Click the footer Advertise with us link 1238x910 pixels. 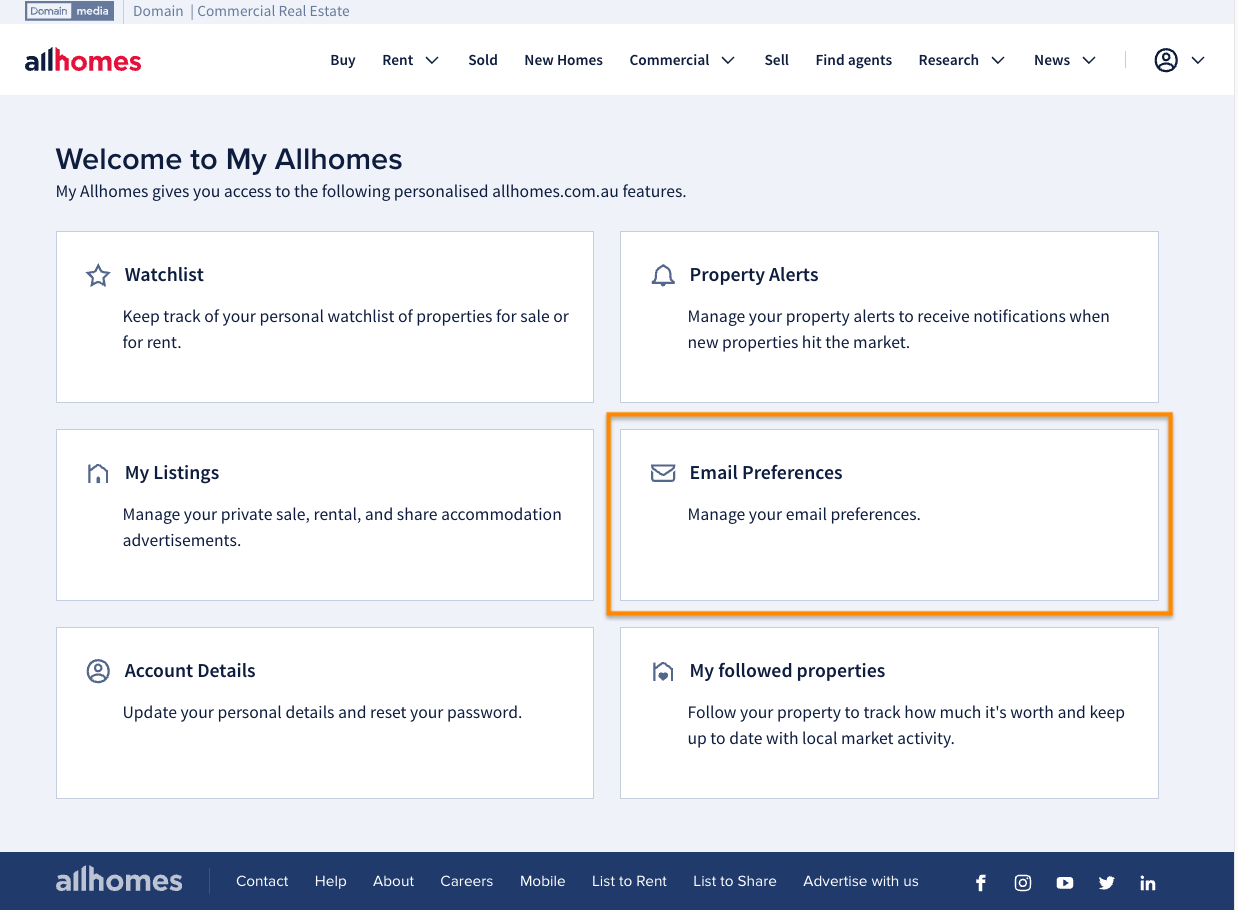(x=861, y=881)
